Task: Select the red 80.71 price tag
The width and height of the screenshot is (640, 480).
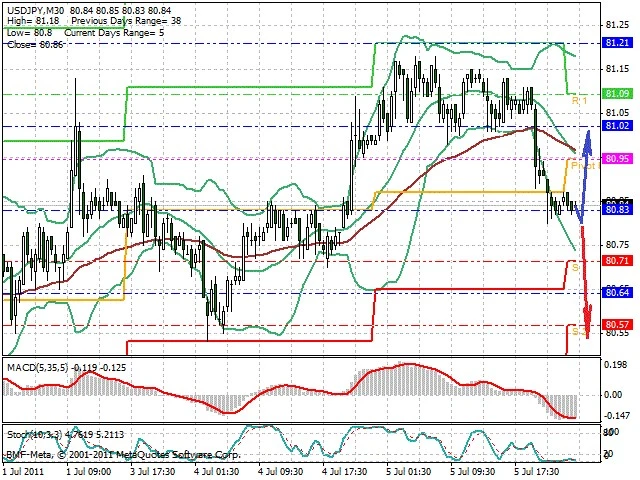Action: pos(618,260)
